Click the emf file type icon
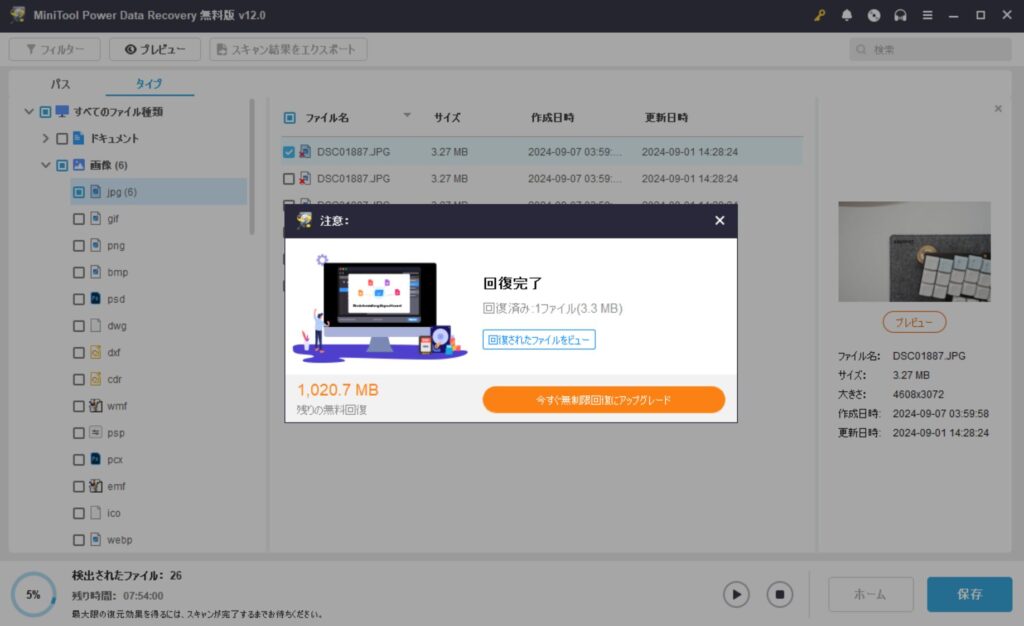Image resolution: width=1024 pixels, height=626 pixels. 95,486
